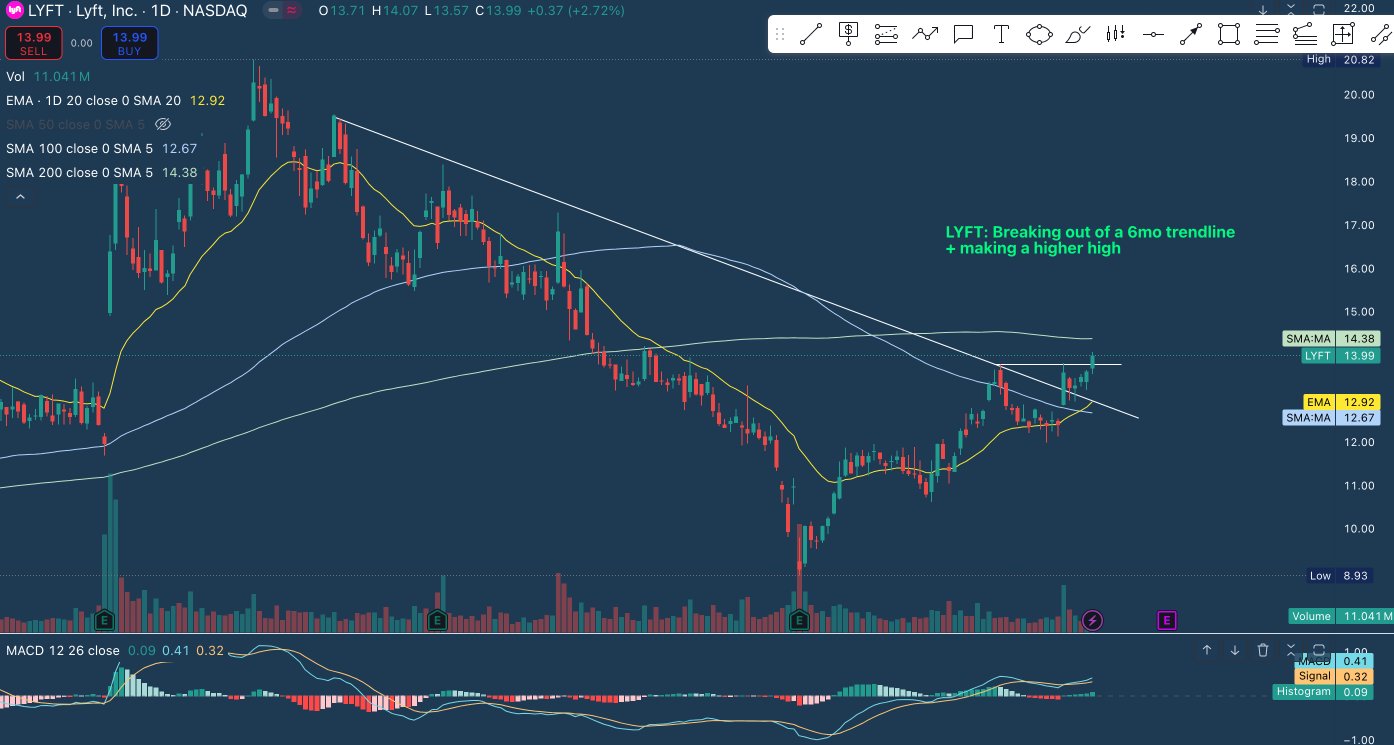This screenshot has width=1394, height=745.
Task: Collapse the indicator legend chevron
Action: click(x=19, y=197)
